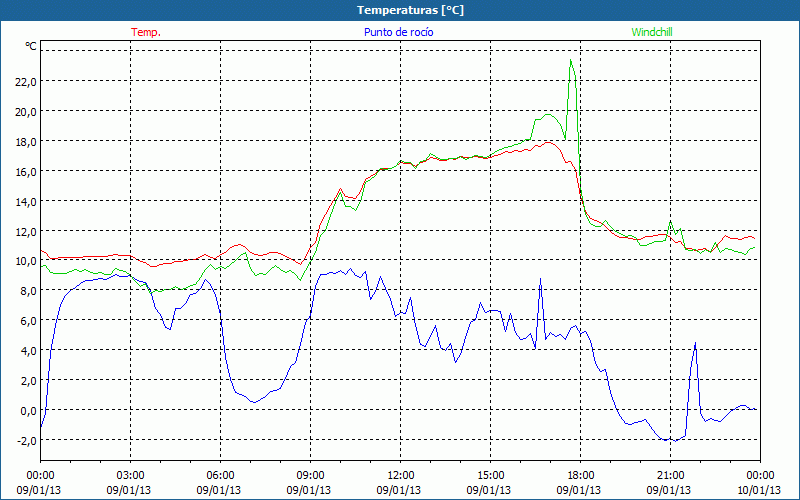Click the blue dew point spike near 22:00

point(695,343)
